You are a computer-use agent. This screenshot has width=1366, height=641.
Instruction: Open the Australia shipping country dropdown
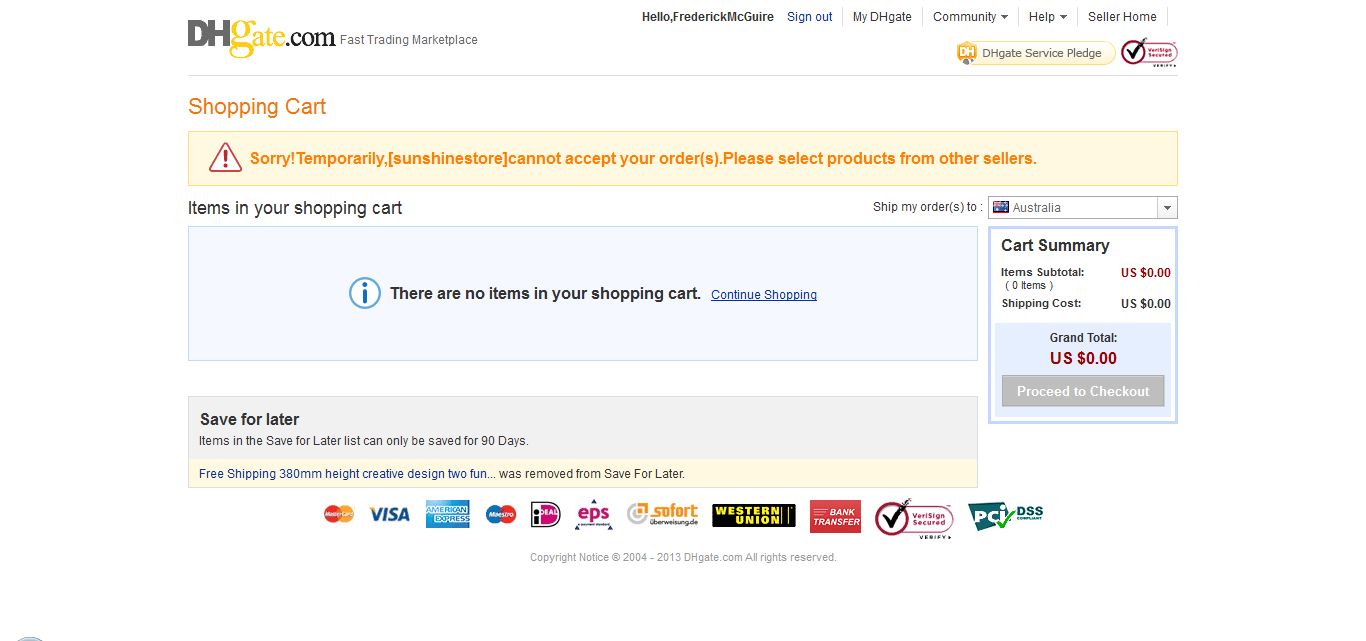(x=1082, y=207)
